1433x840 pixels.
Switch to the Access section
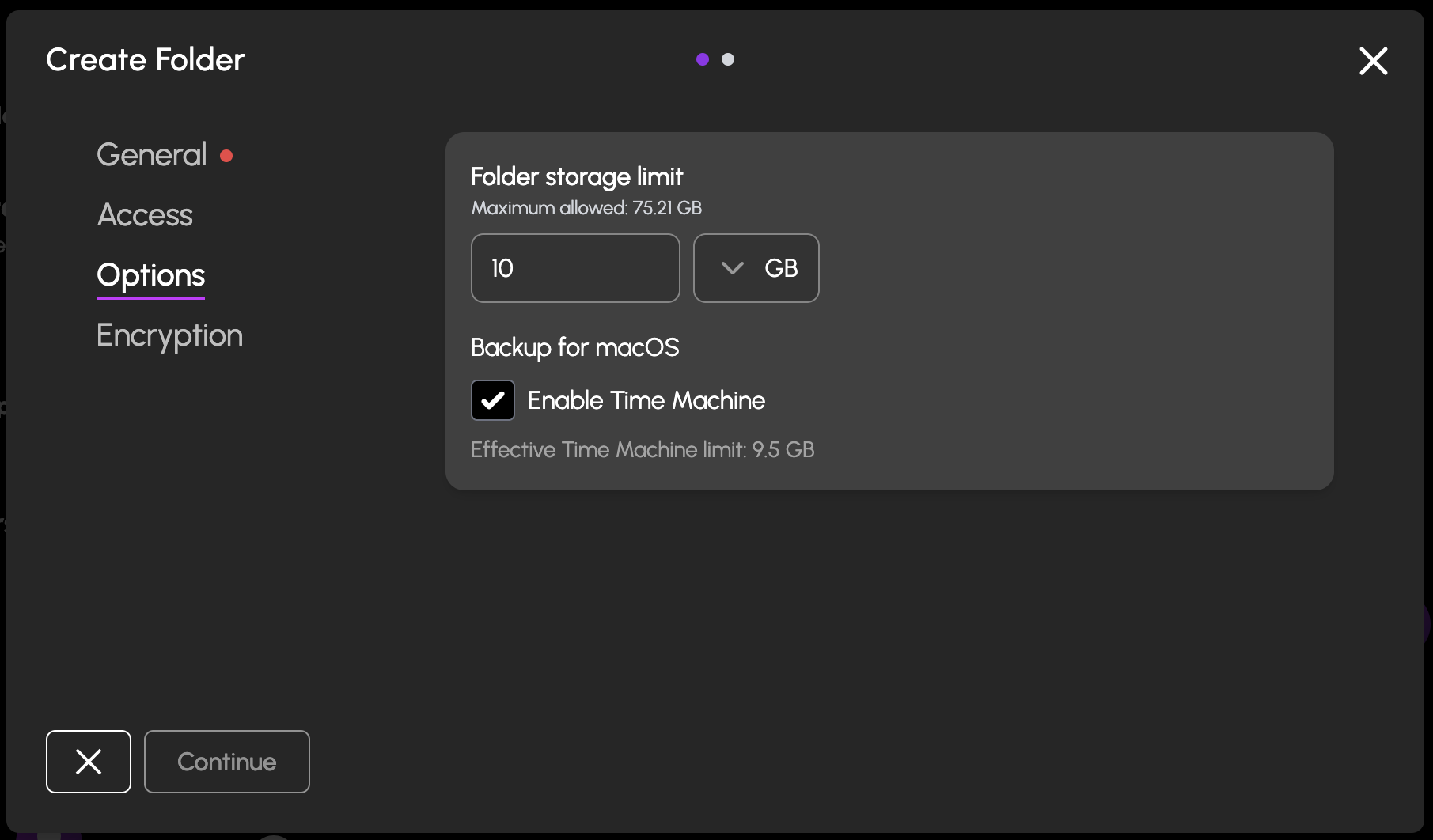pos(145,214)
